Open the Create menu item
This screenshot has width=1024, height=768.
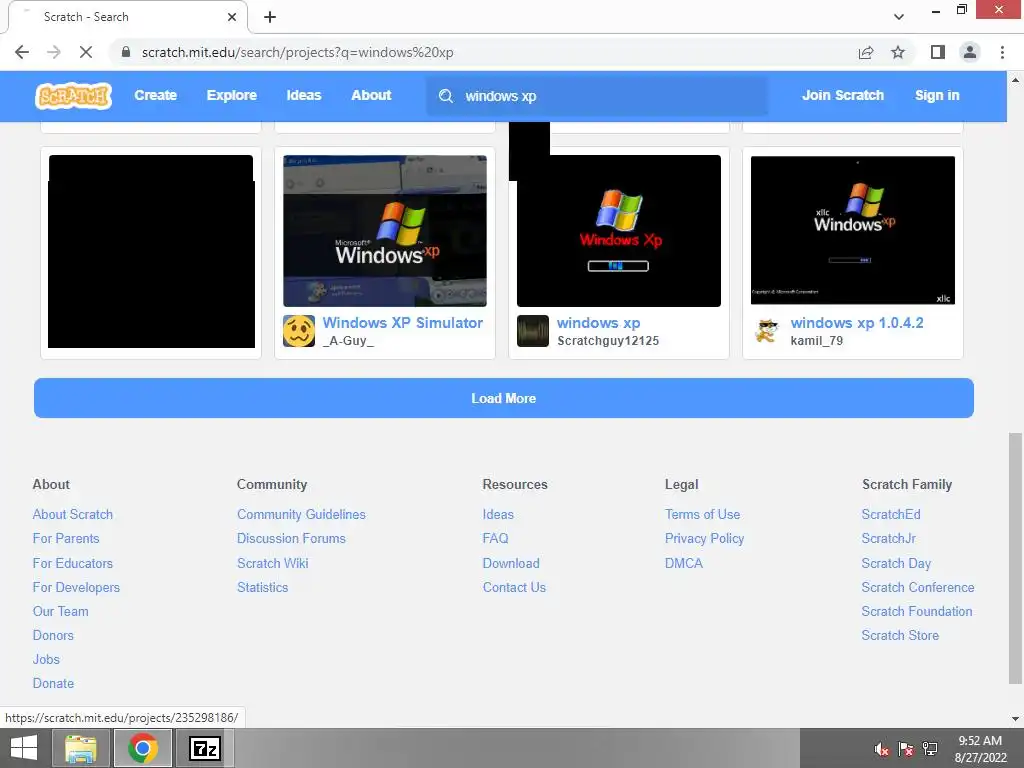tap(155, 95)
